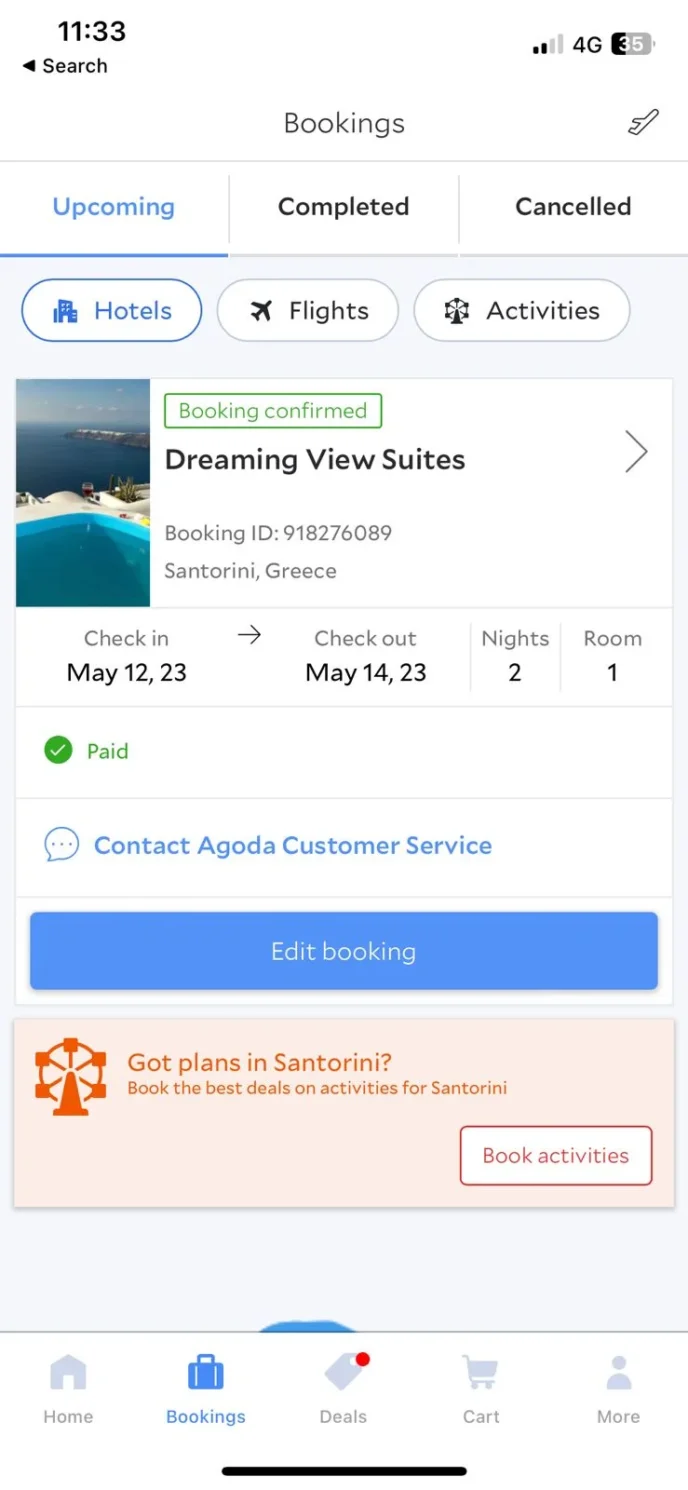The height and width of the screenshot is (1490, 688).
Task: Tap the green Paid status checkmark
Action: tap(58, 749)
